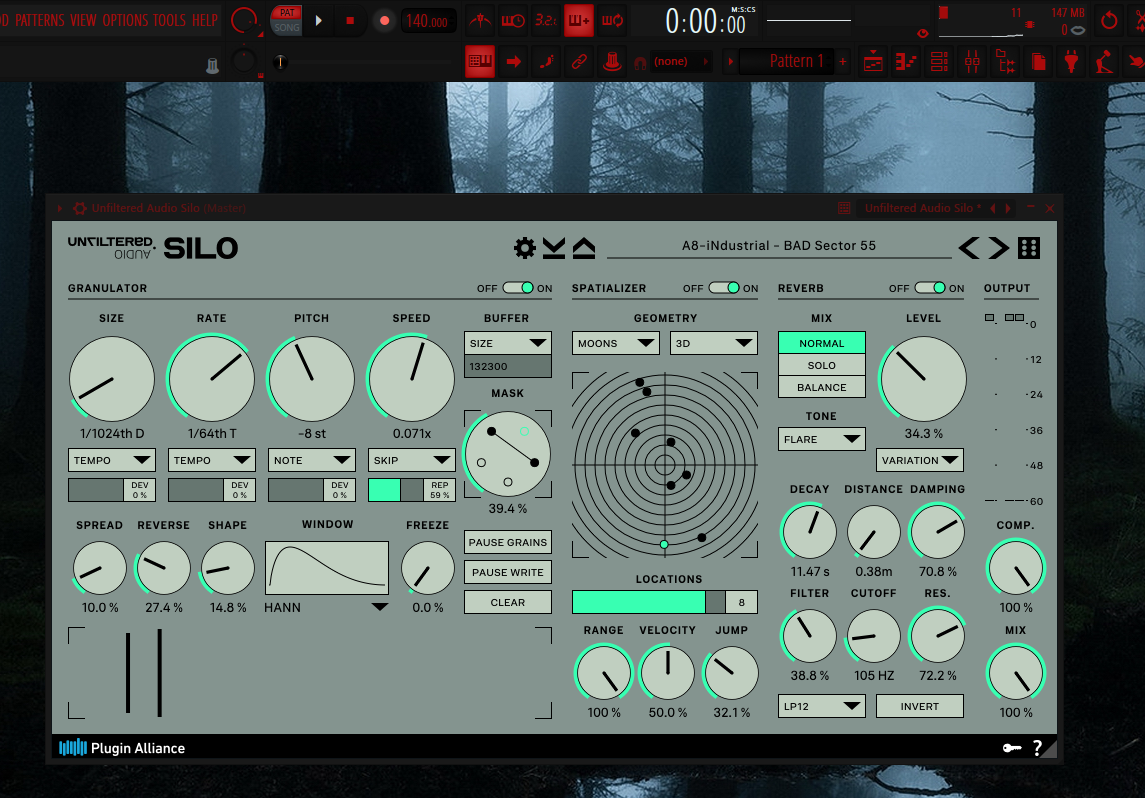
Task: Open the Silo help question mark
Action: (x=1037, y=748)
